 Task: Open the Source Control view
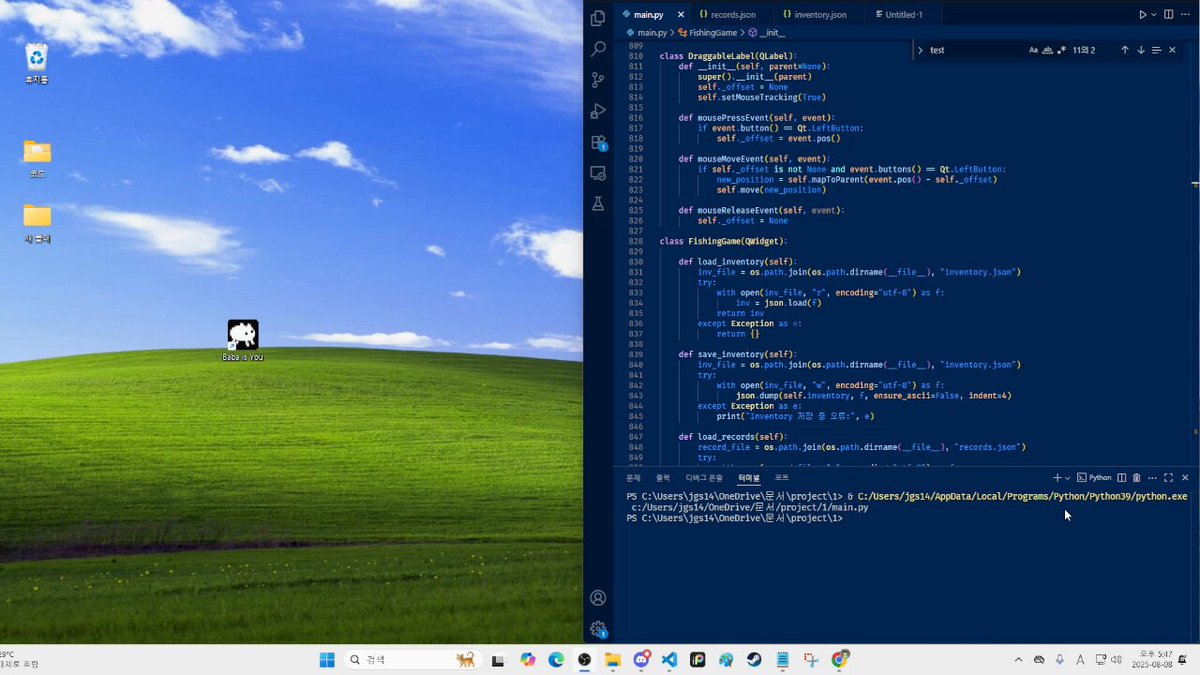598,79
